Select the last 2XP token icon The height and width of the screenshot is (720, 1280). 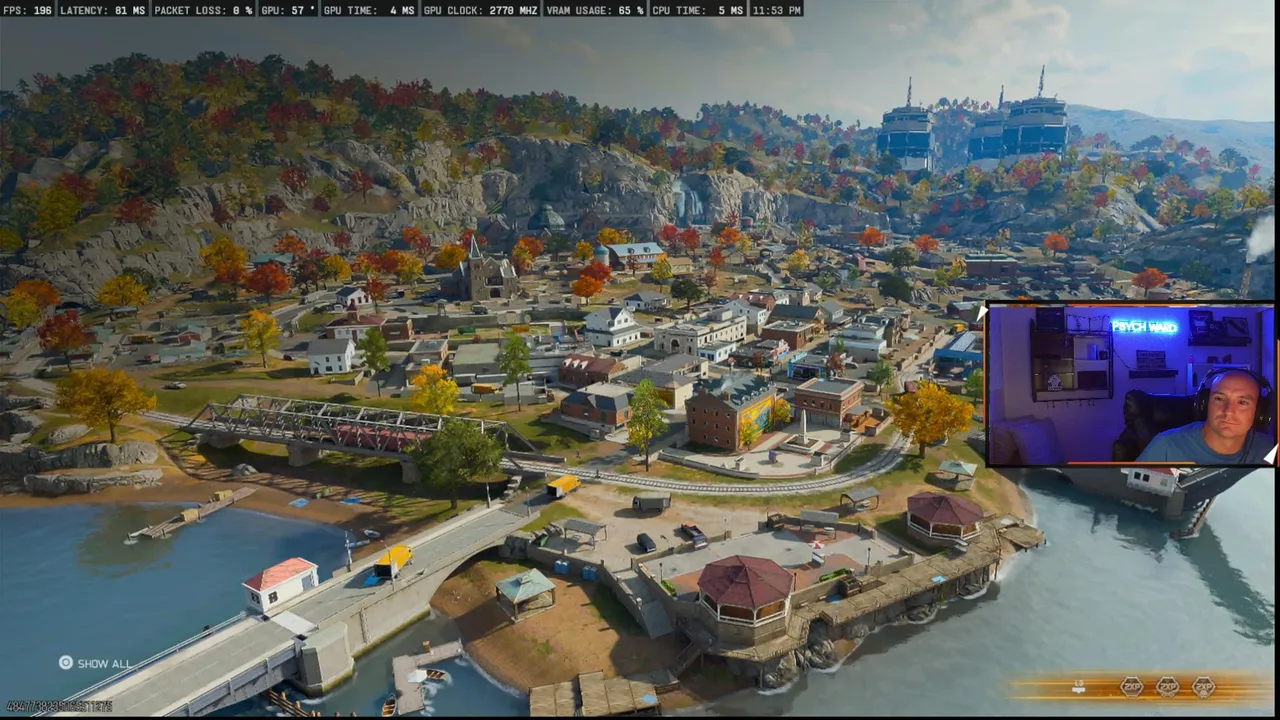point(1203,687)
